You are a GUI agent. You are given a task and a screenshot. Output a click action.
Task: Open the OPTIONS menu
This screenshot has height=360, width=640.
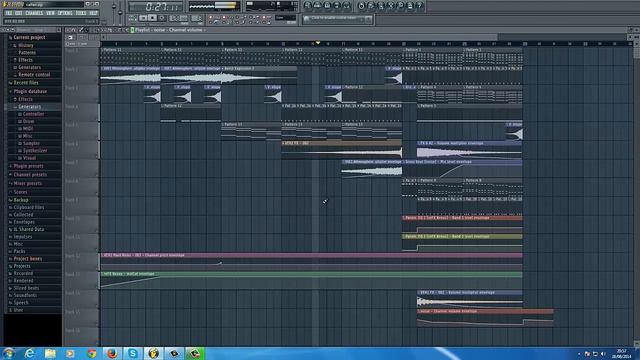pyautogui.click(x=65, y=13)
